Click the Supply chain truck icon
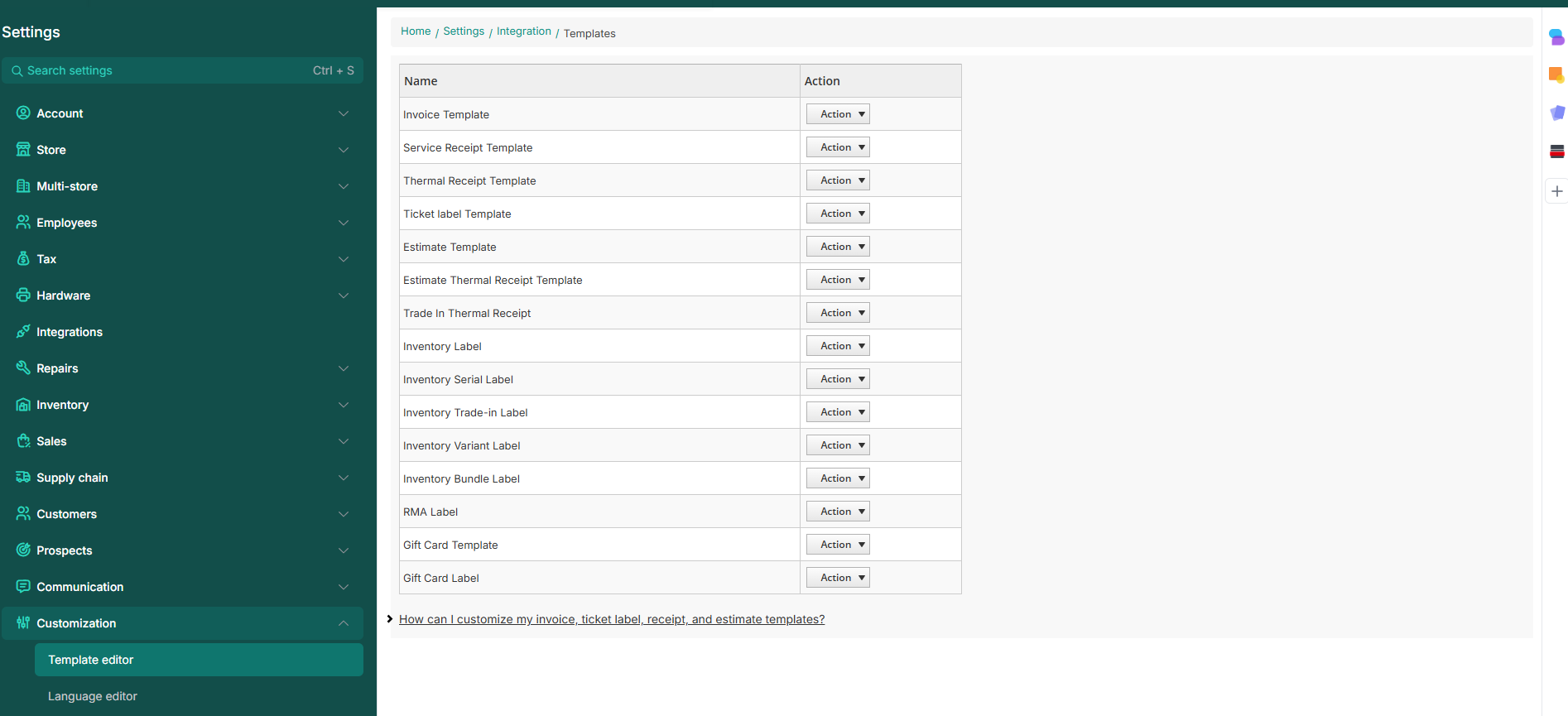 click(x=23, y=478)
